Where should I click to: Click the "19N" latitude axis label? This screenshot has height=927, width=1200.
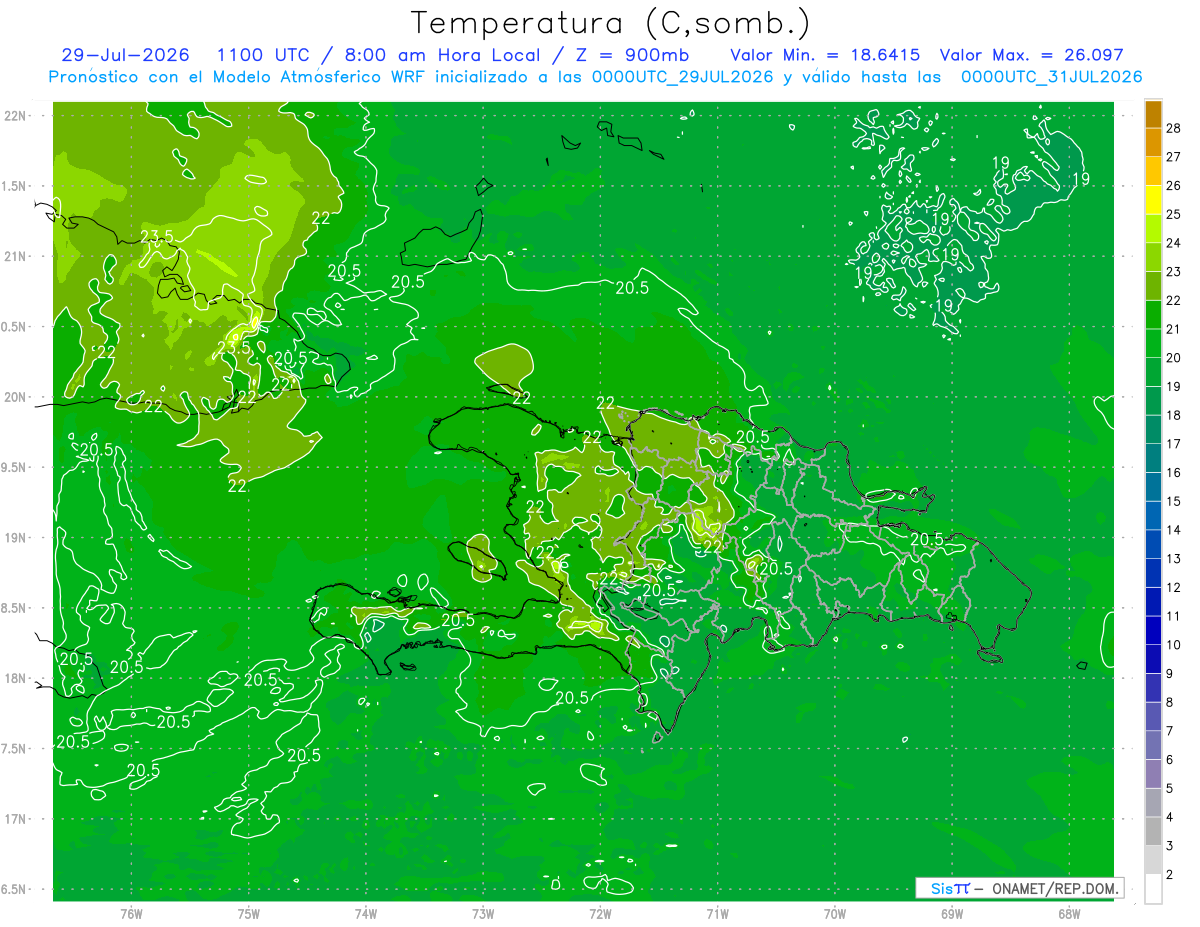tap(15, 538)
